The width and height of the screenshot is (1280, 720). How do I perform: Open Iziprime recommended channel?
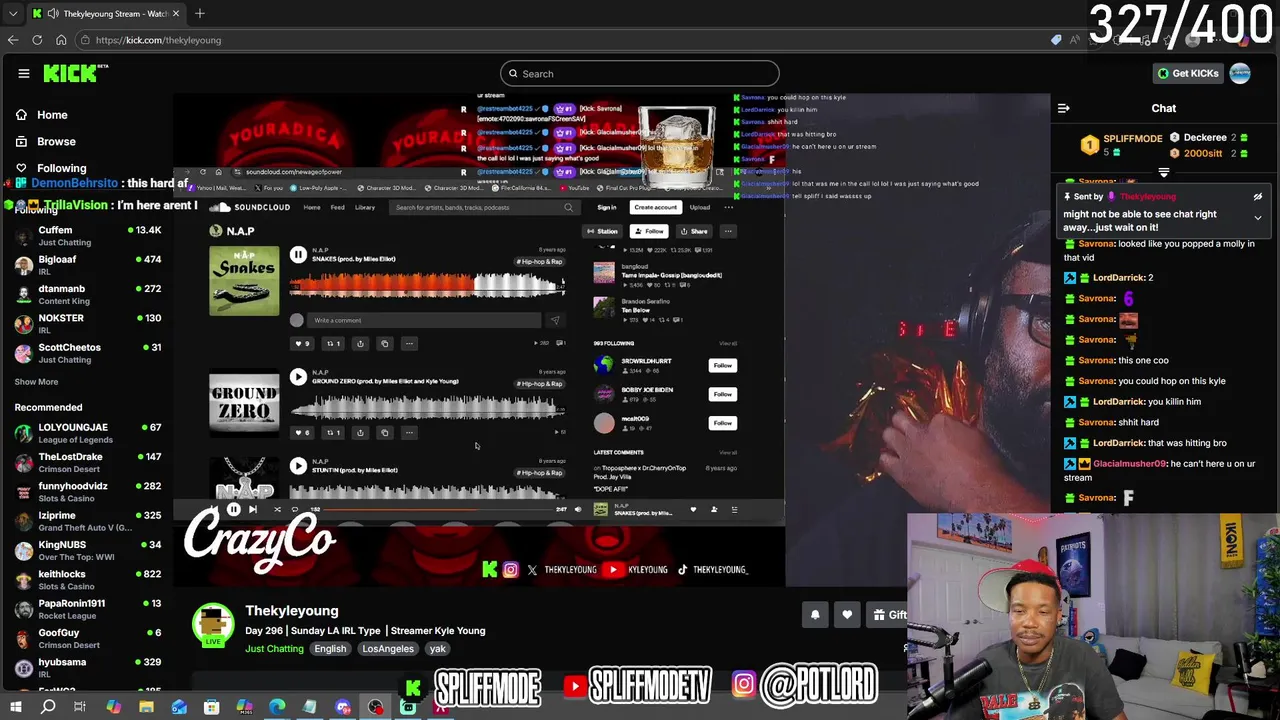point(87,521)
